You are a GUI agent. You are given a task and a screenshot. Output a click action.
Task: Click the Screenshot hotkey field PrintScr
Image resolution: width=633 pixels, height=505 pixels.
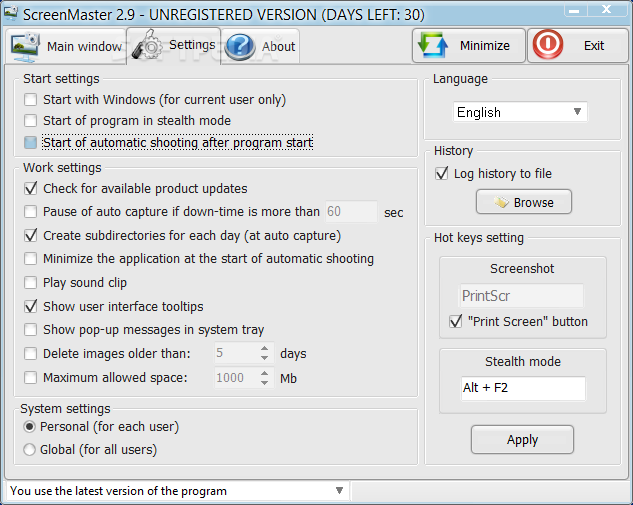[522, 295]
